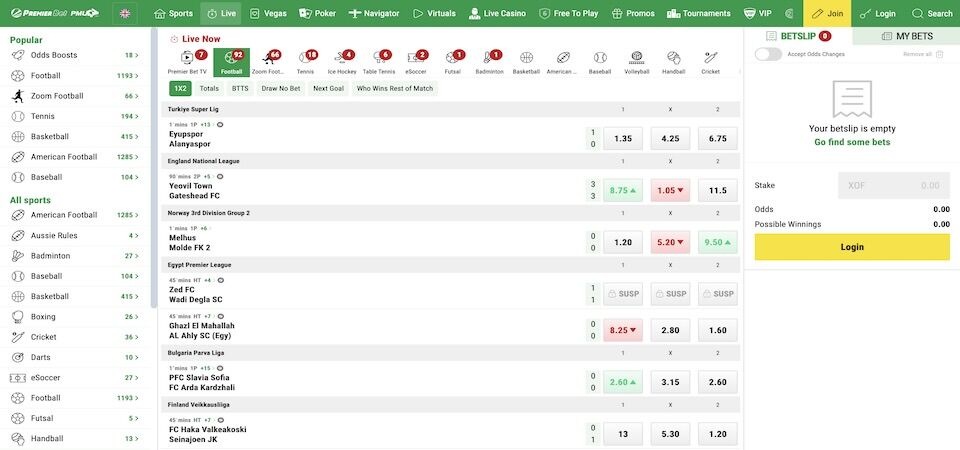Open the Premier Bet TV live category
This screenshot has height=450, width=960.
coord(187,62)
